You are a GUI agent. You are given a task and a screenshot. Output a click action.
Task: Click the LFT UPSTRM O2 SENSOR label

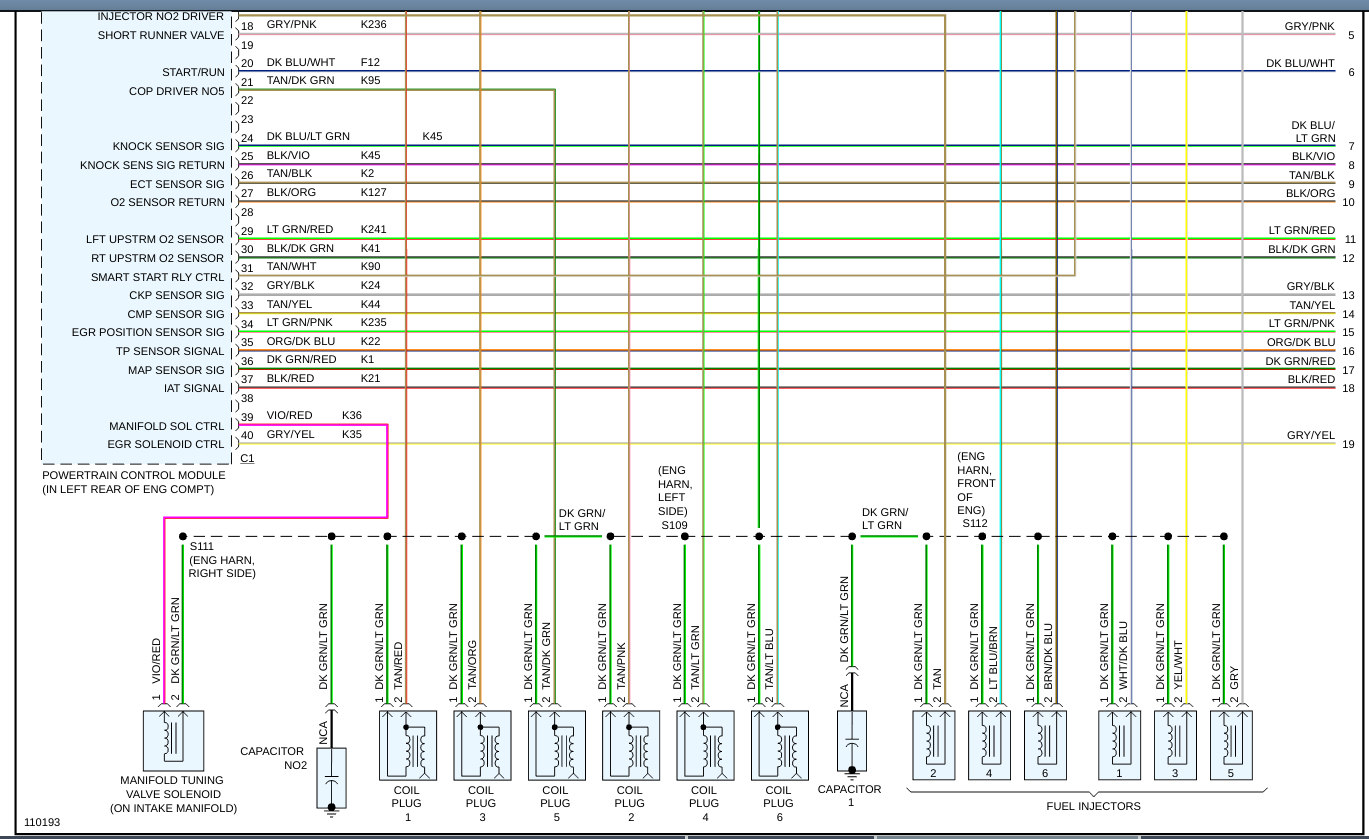tap(155, 240)
